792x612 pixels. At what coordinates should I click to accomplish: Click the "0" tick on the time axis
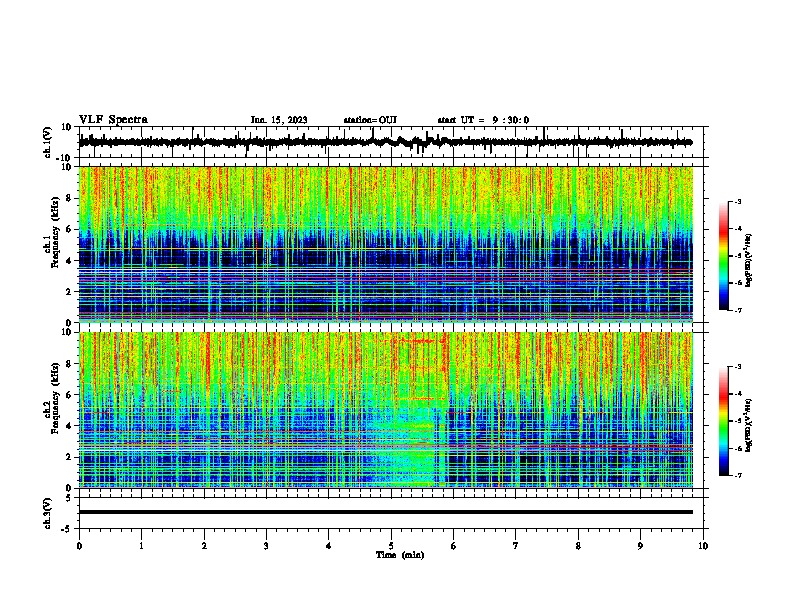(79, 546)
